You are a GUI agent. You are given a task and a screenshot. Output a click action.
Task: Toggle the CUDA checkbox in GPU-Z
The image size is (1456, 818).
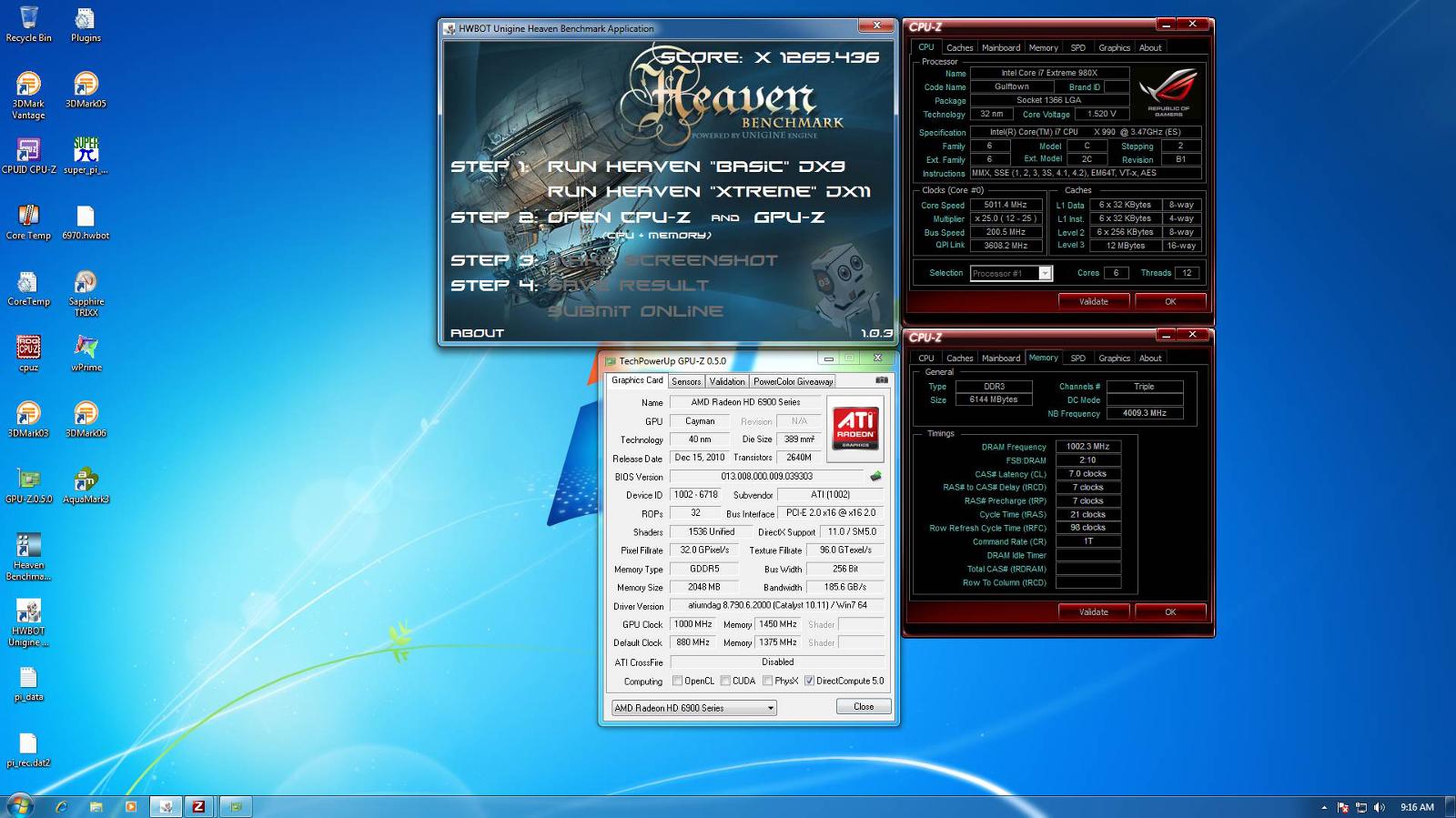[725, 681]
